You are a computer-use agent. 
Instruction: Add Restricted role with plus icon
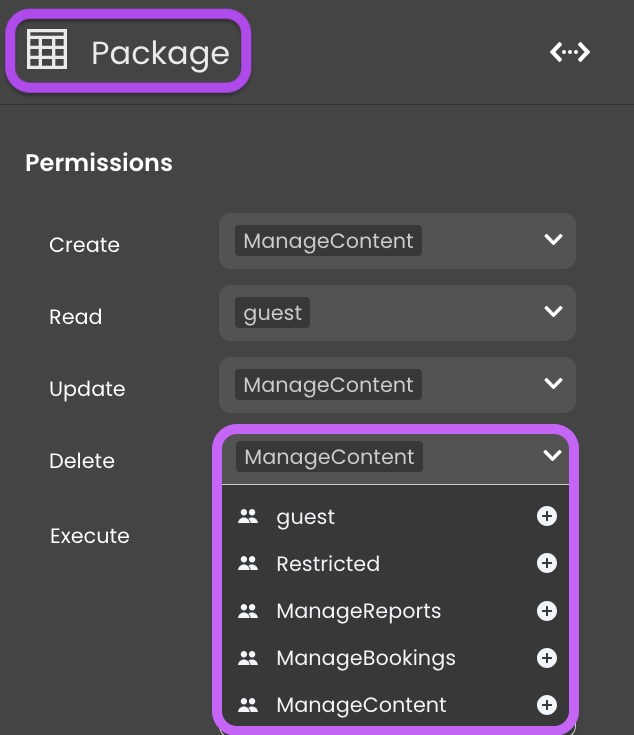546,563
